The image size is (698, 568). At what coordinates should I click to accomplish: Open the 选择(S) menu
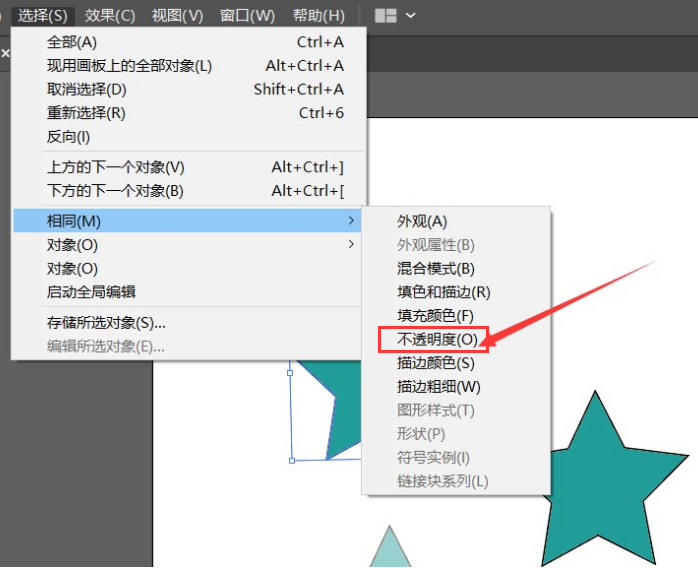pos(43,16)
